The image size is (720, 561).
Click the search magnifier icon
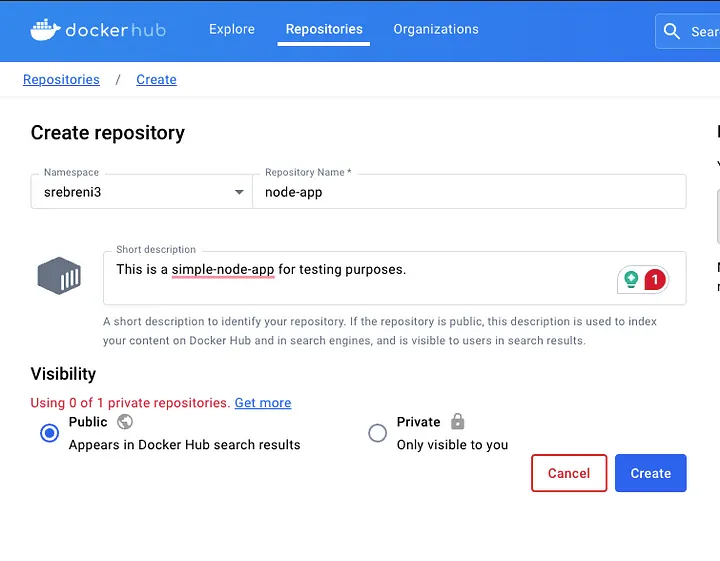pos(673,31)
